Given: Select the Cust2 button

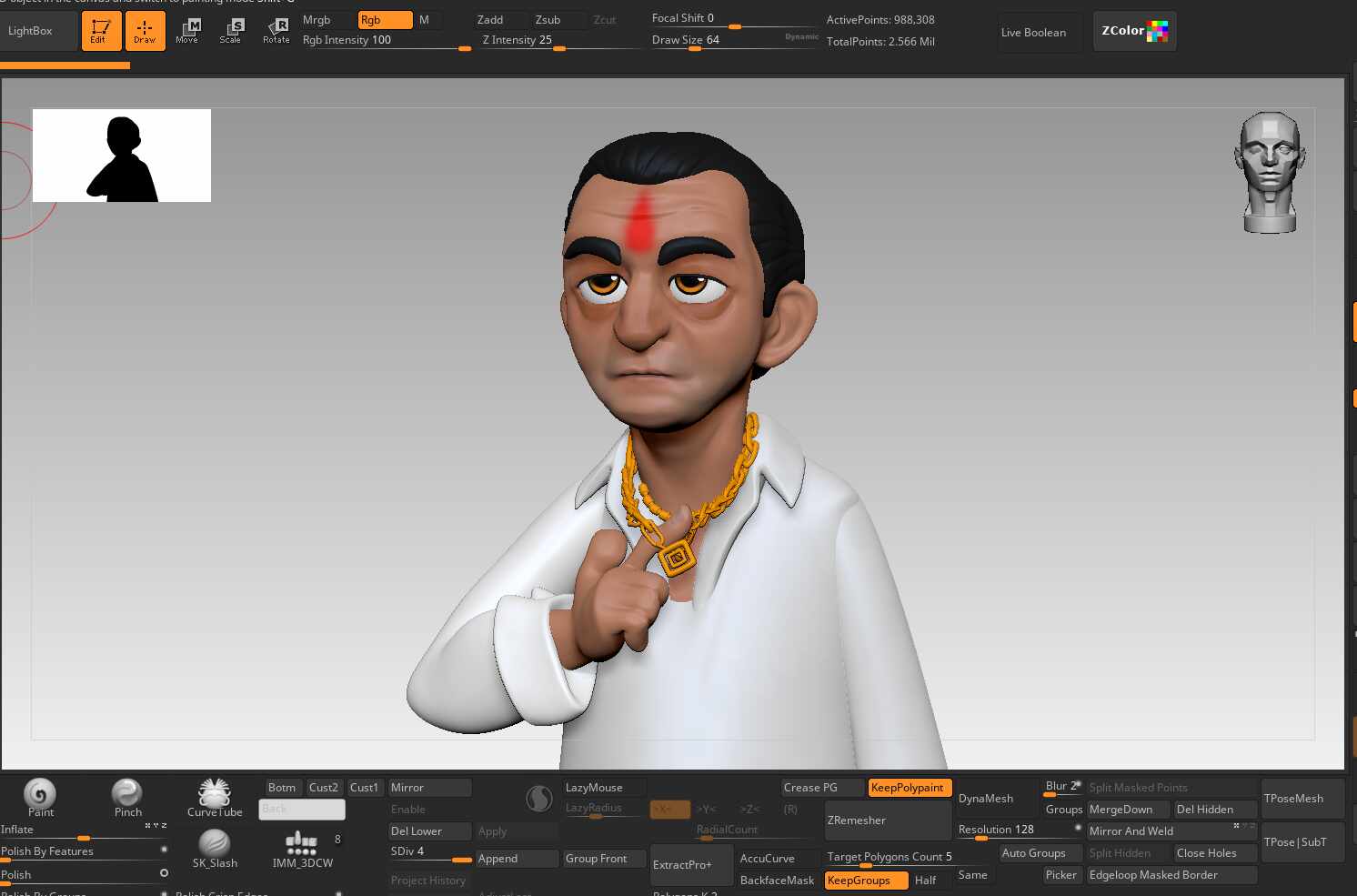Looking at the screenshot, I should click(324, 788).
